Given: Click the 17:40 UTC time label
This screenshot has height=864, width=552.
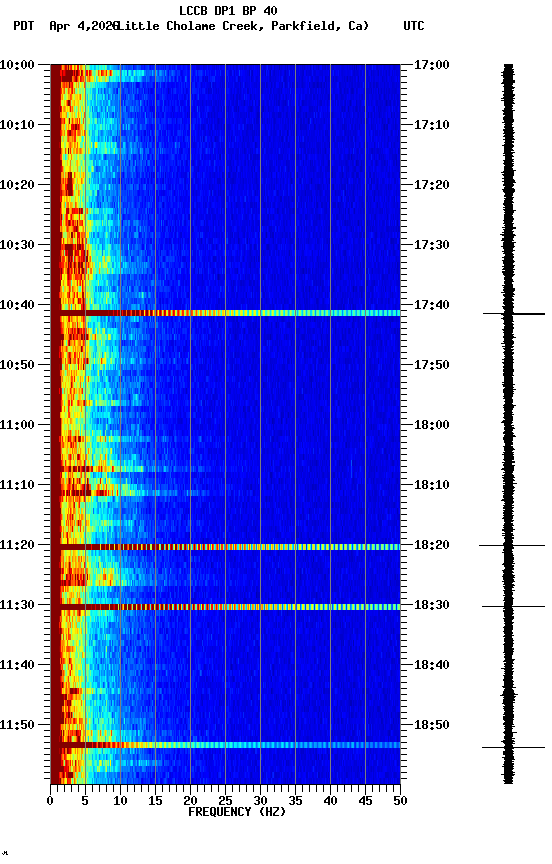Looking at the screenshot, I should [432, 305].
